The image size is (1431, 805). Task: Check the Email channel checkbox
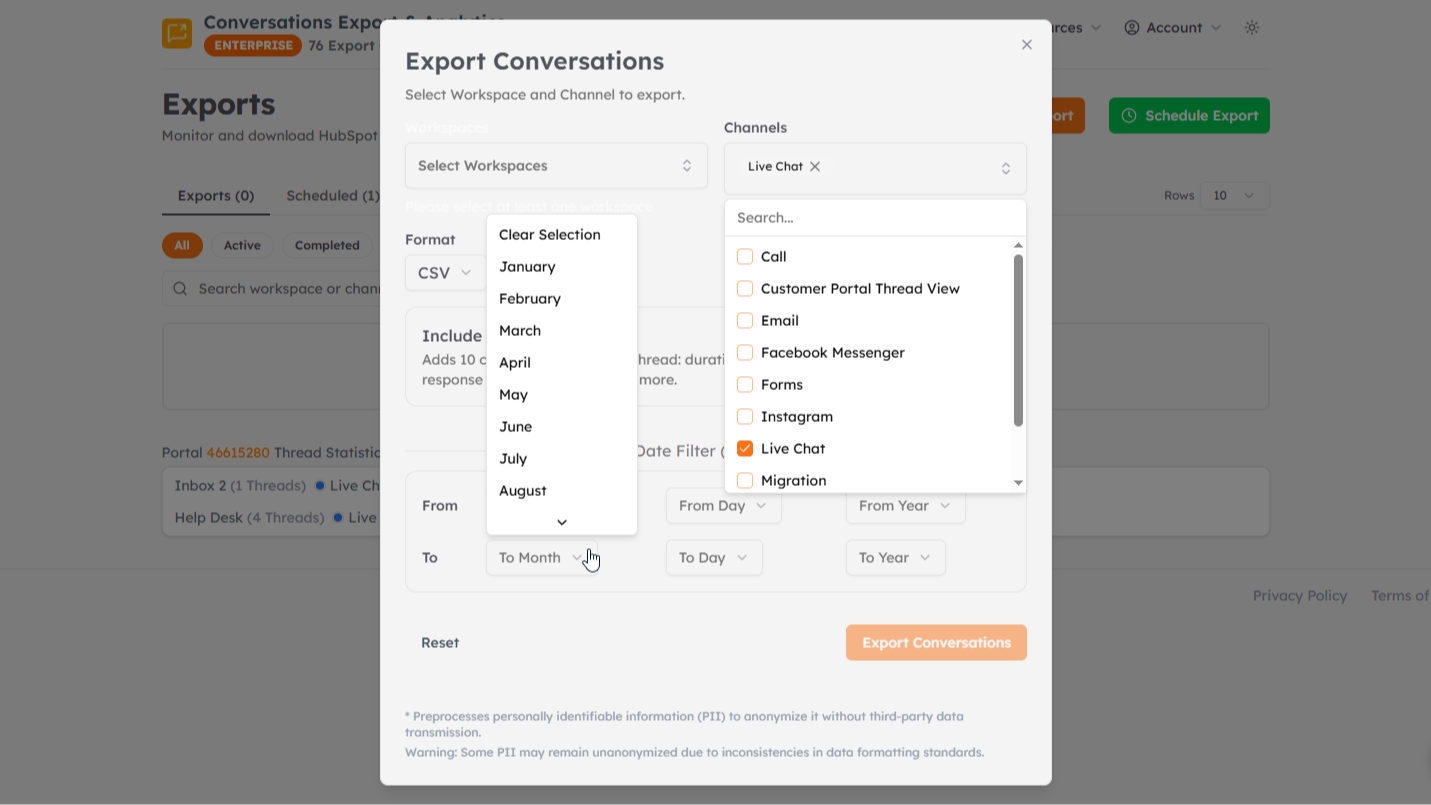click(745, 321)
